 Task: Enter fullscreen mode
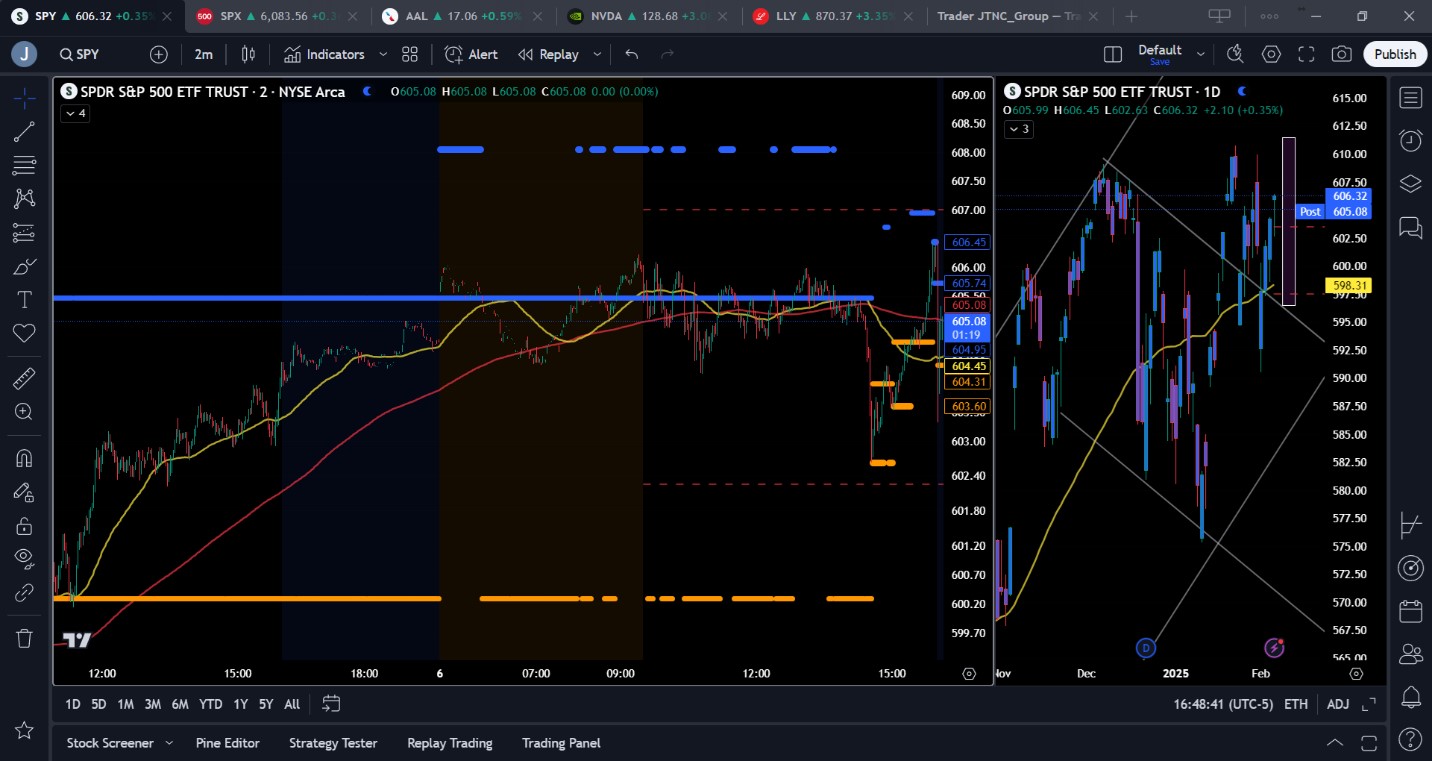[x=1306, y=54]
